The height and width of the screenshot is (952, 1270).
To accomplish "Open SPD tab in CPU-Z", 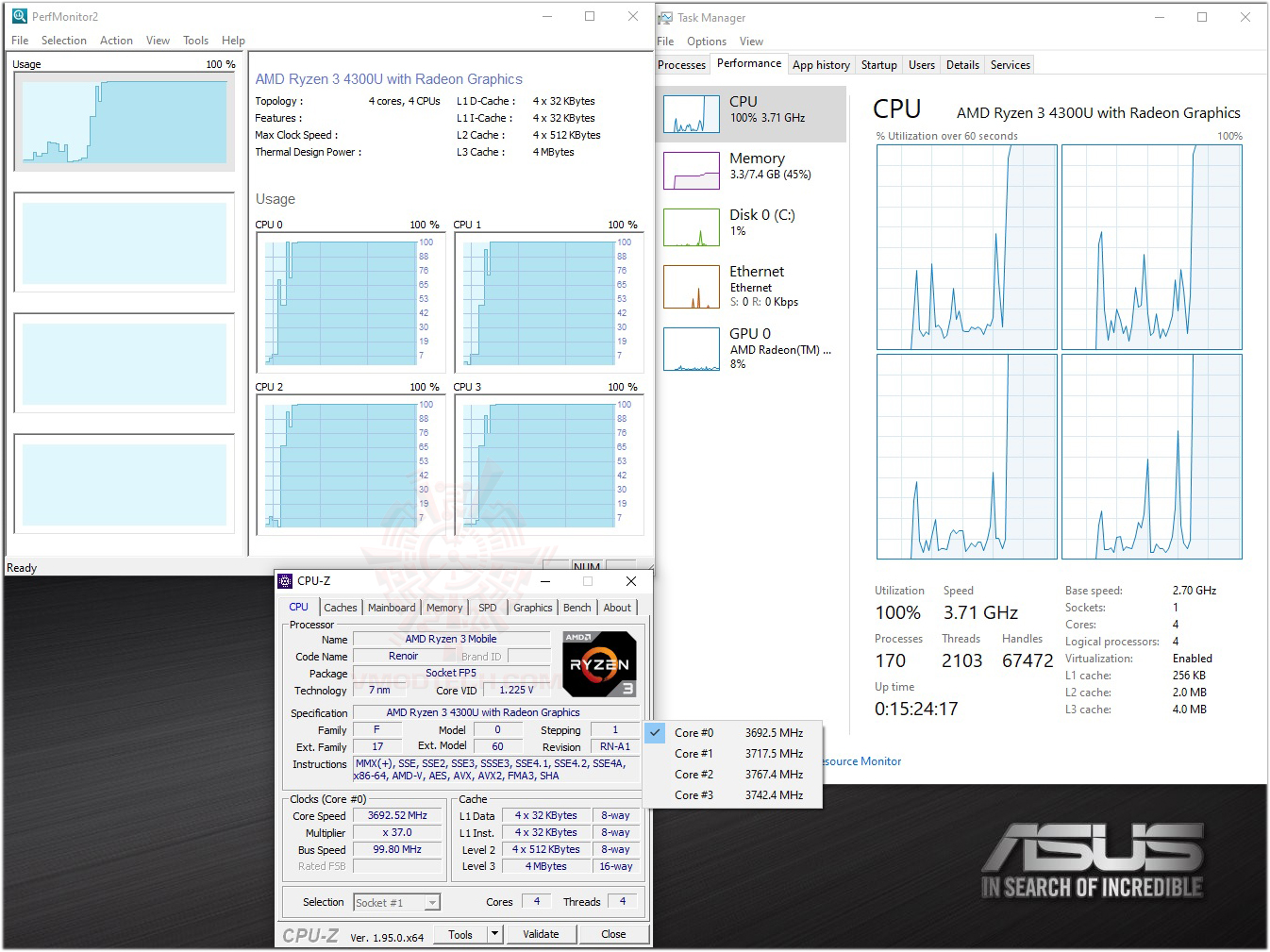I will (x=487, y=608).
